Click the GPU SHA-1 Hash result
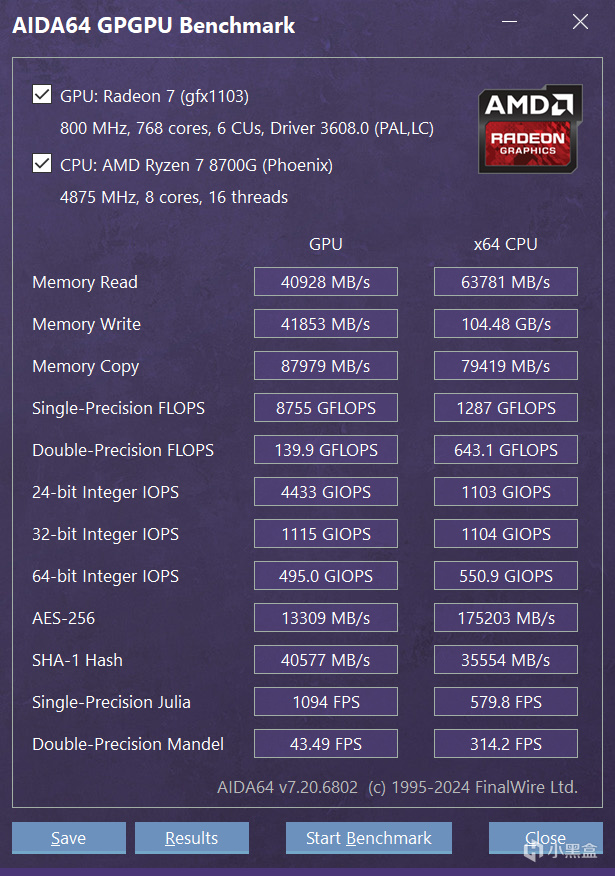Image resolution: width=615 pixels, height=876 pixels. coord(325,660)
